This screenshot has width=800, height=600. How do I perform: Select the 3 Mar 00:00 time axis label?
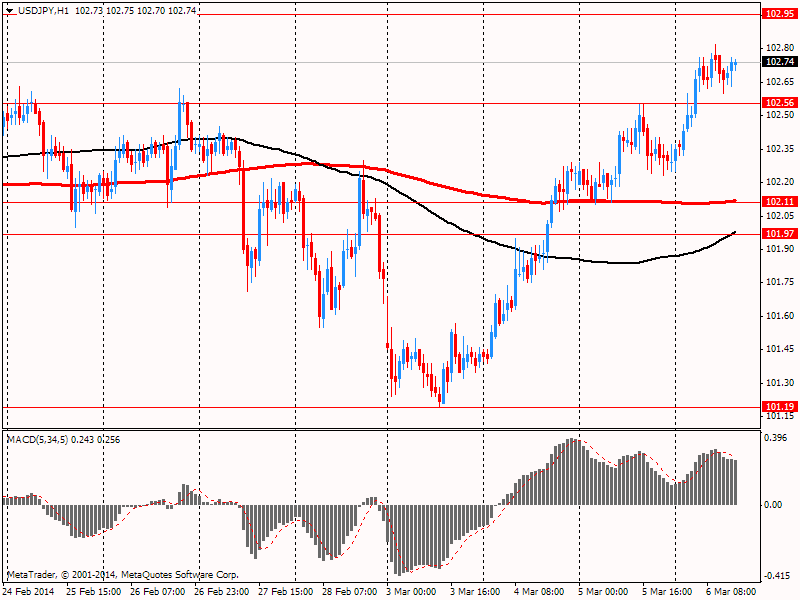[x=411, y=591]
